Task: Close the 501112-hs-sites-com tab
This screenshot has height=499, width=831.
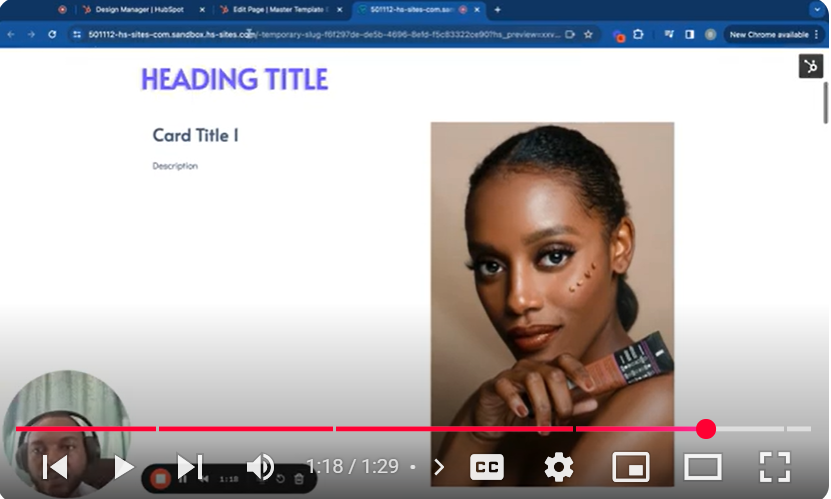Action: click(x=477, y=10)
